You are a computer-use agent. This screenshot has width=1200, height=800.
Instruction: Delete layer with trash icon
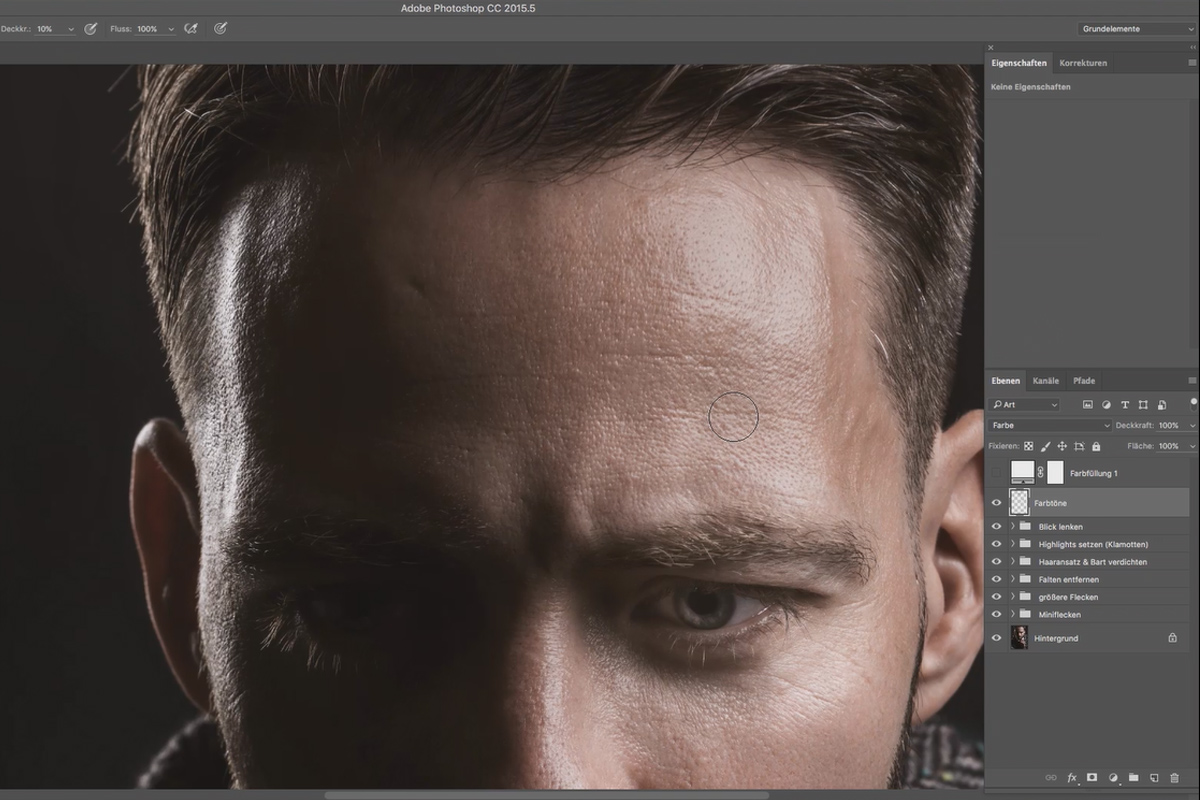coord(1175,777)
